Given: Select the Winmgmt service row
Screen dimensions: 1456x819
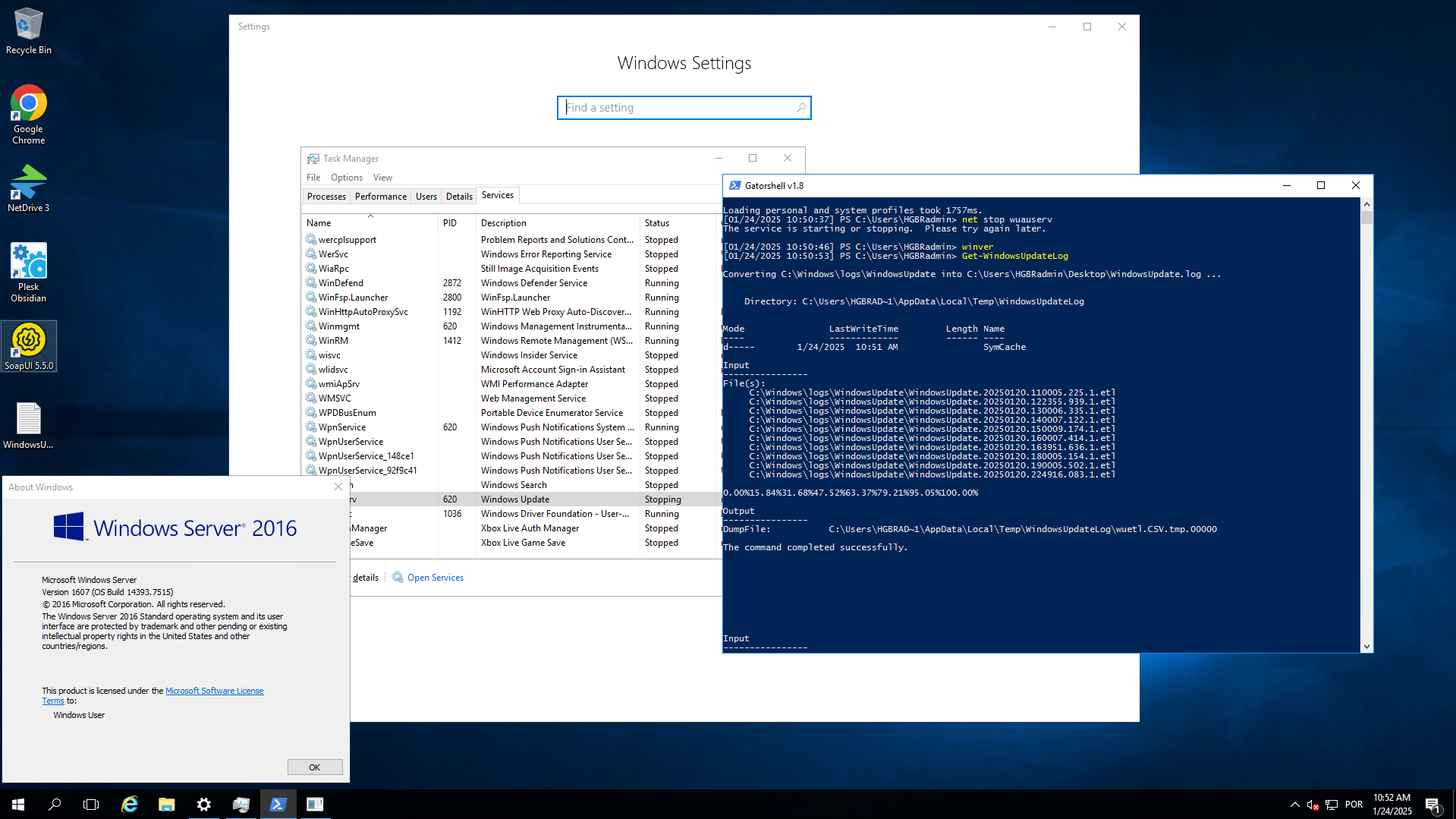Looking at the screenshot, I should pos(512,326).
